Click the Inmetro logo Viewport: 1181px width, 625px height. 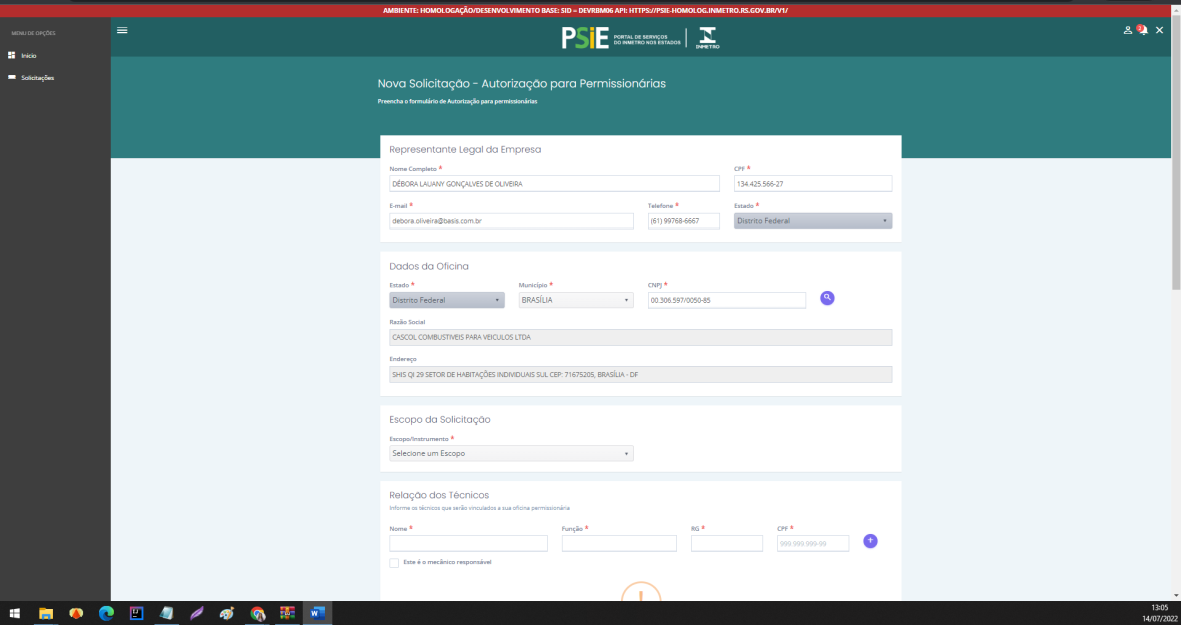(x=707, y=38)
